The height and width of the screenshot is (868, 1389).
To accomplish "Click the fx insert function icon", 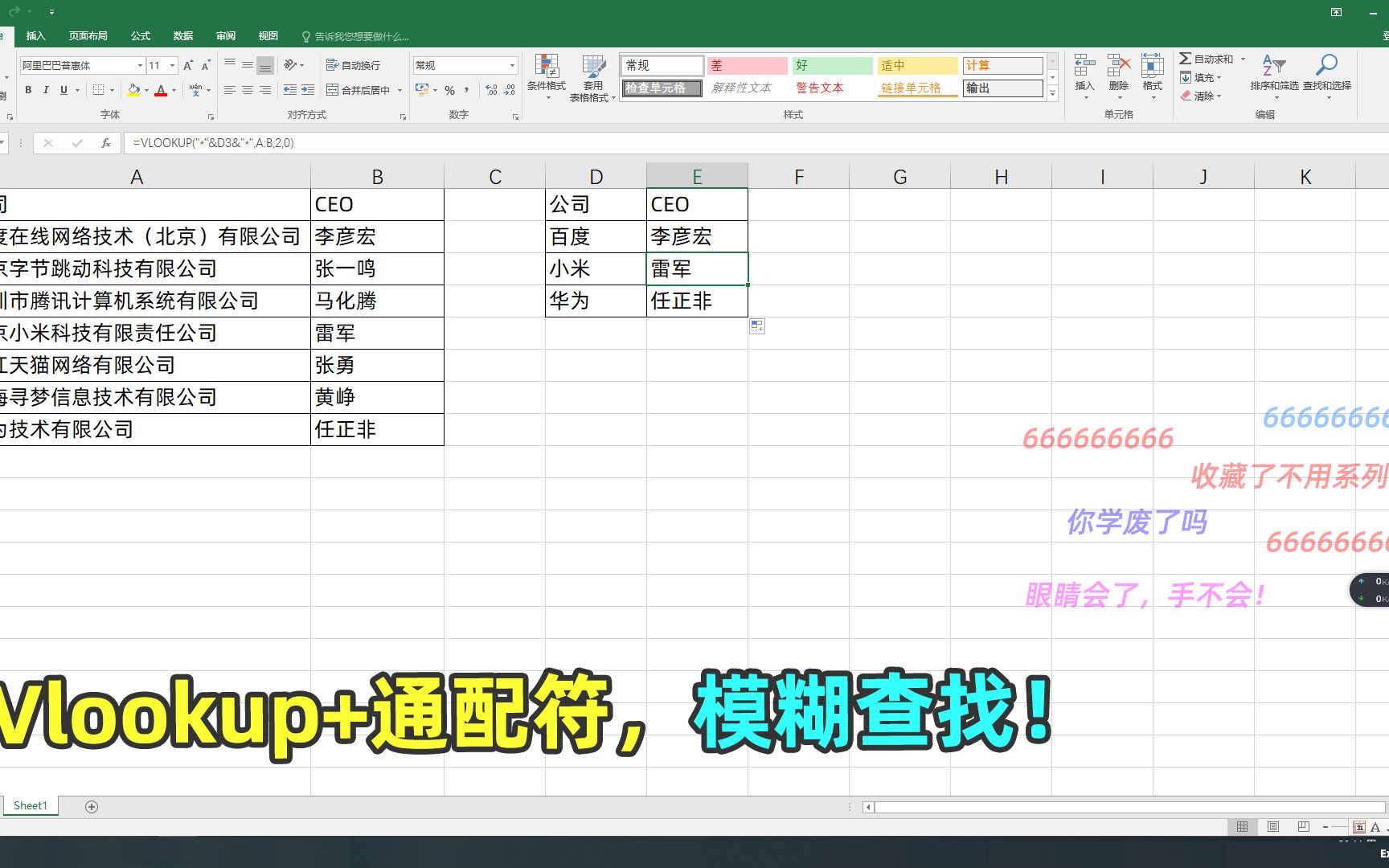I will tap(106, 143).
